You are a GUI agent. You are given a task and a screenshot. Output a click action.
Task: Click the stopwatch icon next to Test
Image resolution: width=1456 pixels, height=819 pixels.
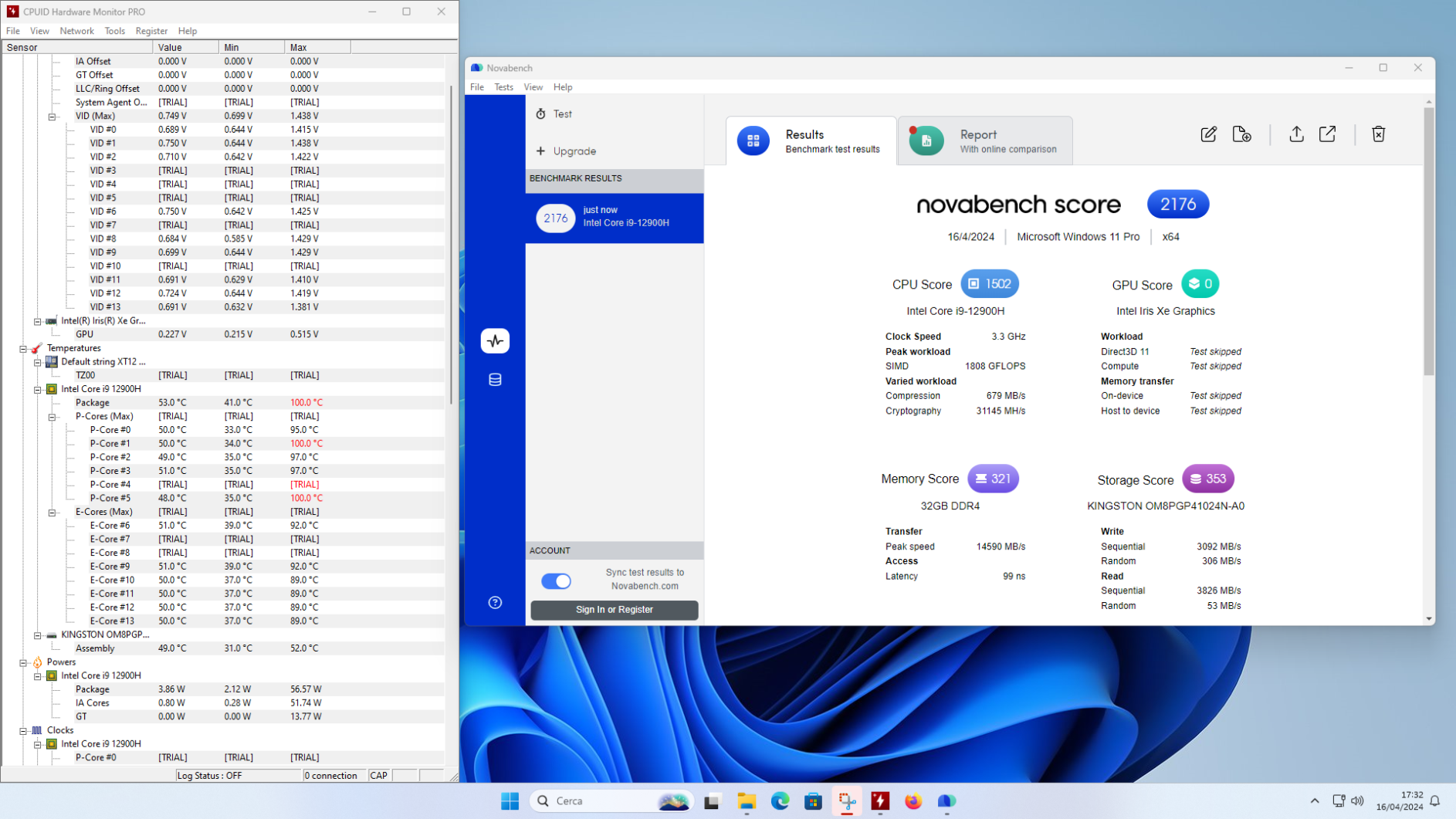(540, 114)
